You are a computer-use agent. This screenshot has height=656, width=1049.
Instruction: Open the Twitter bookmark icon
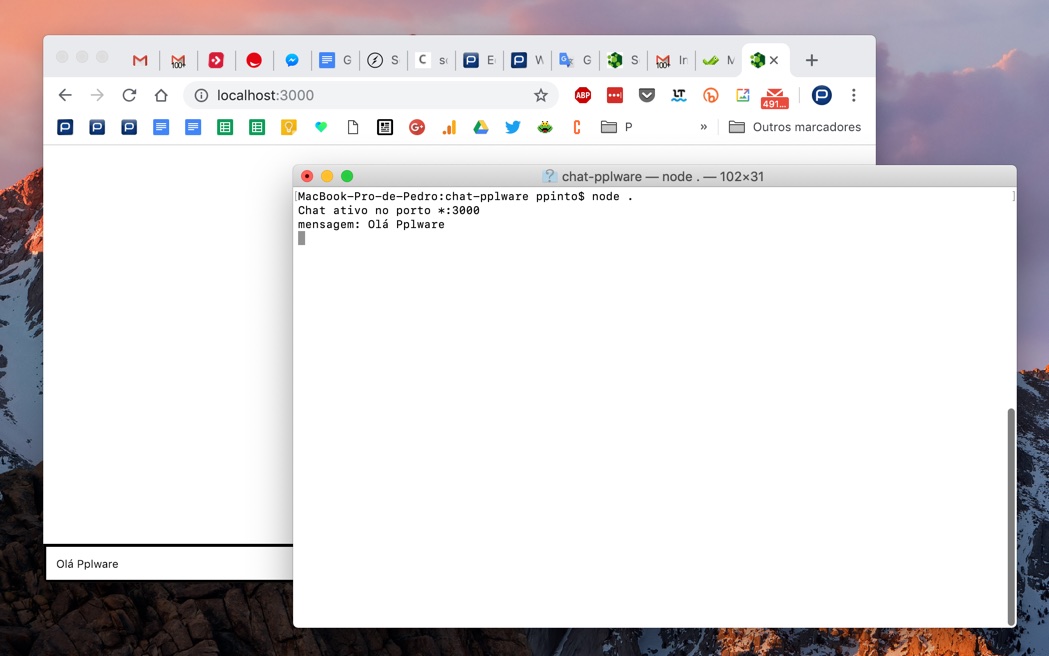[x=513, y=127]
